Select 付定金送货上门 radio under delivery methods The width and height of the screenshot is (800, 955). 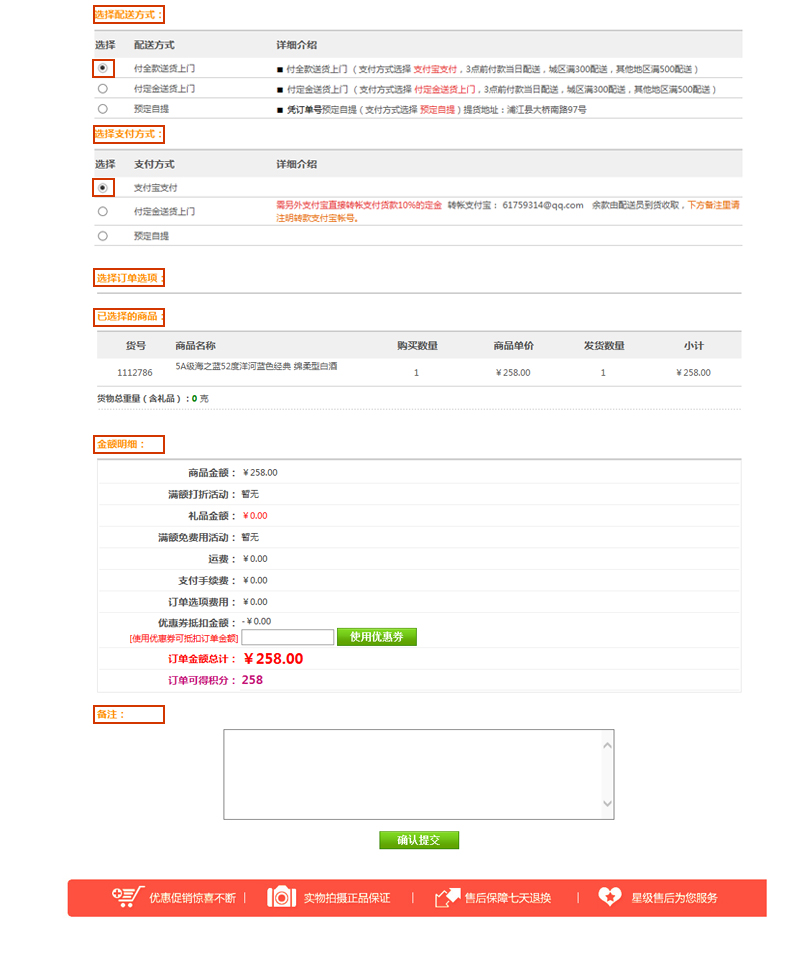click(102, 88)
